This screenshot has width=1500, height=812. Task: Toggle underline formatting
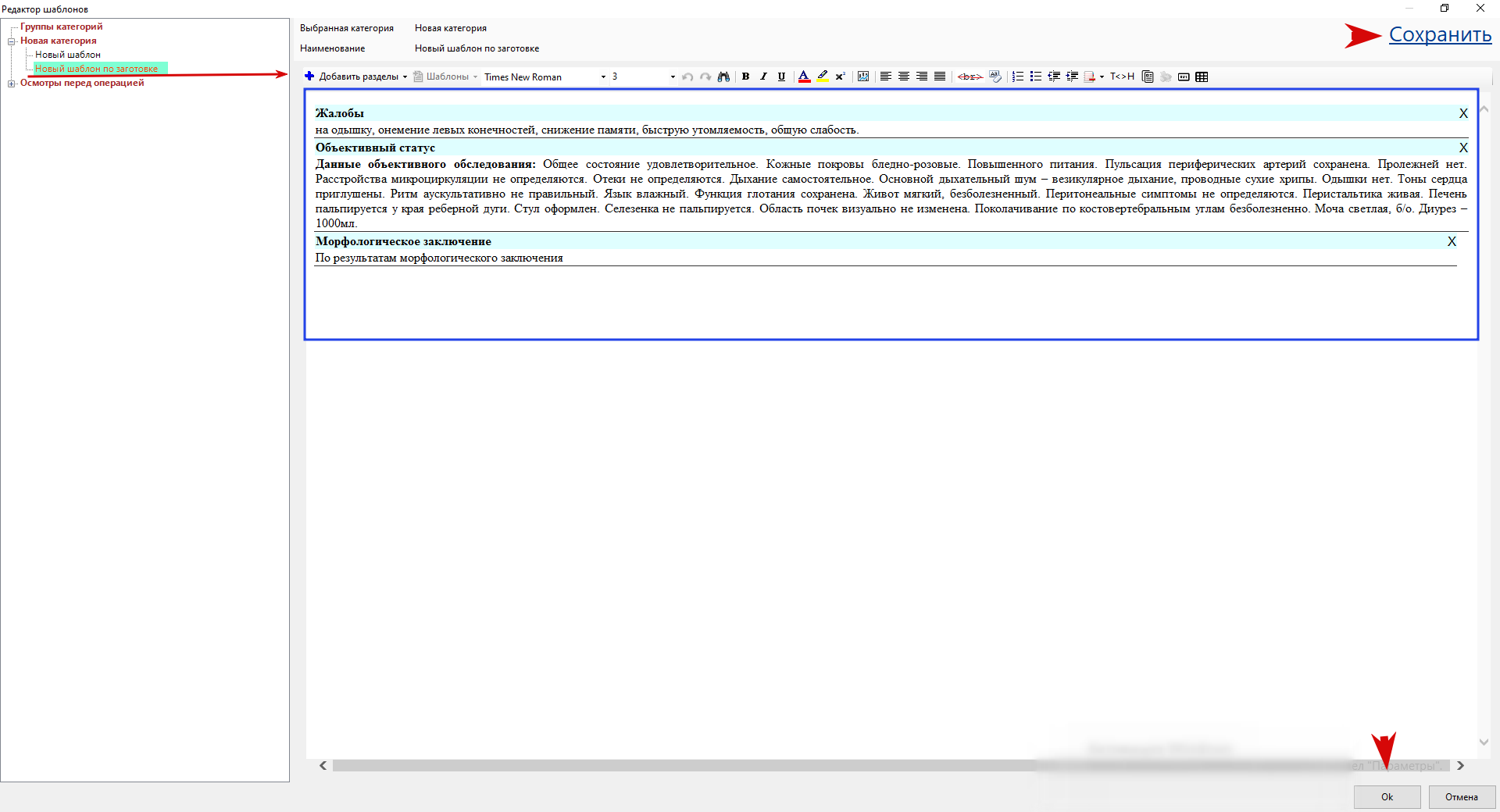(781, 77)
